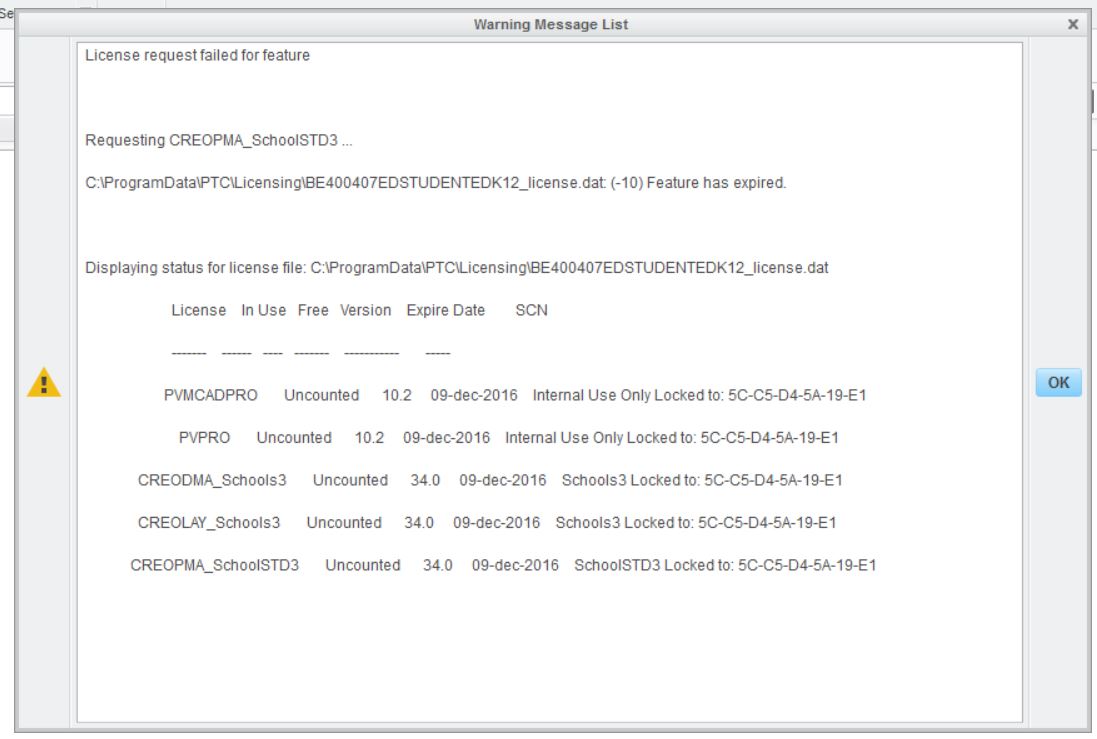1097x739 pixels.
Task: Select the CREODMA_Schools3 license name
Action: click(x=212, y=481)
